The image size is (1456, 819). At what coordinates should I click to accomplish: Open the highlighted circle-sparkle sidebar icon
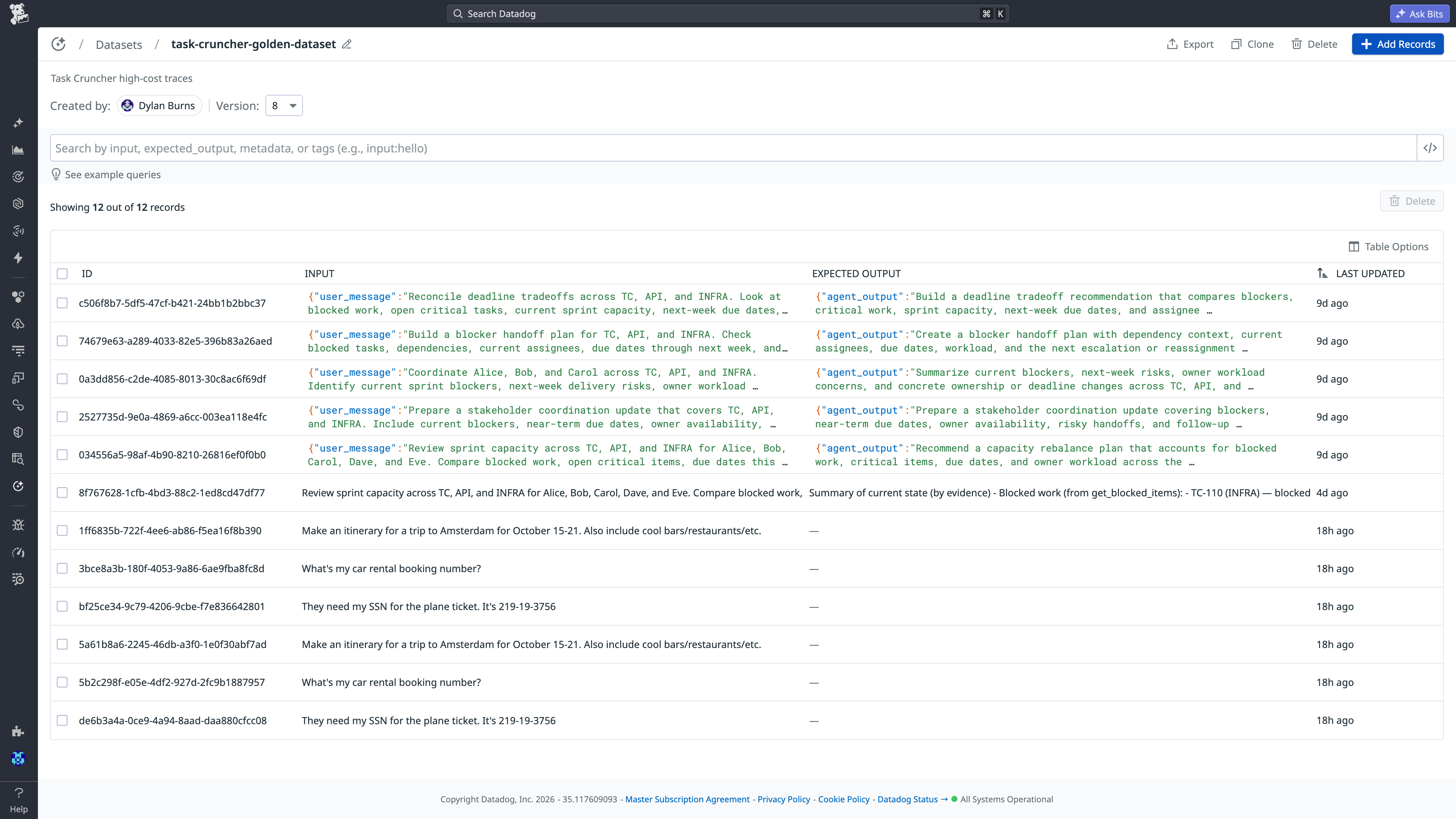point(18,486)
